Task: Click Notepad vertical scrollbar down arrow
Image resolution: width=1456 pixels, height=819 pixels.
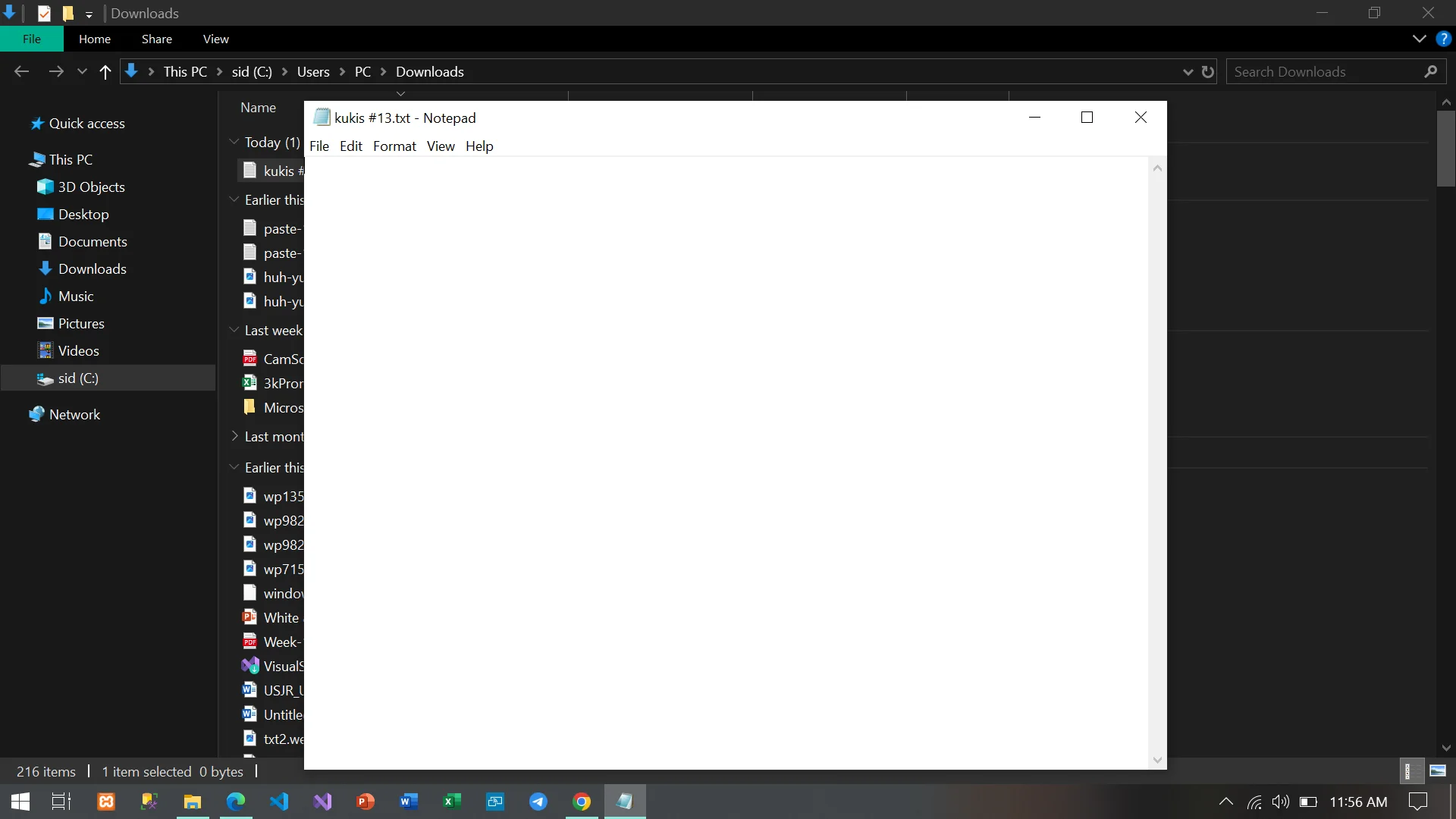Action: [1157, 760]
